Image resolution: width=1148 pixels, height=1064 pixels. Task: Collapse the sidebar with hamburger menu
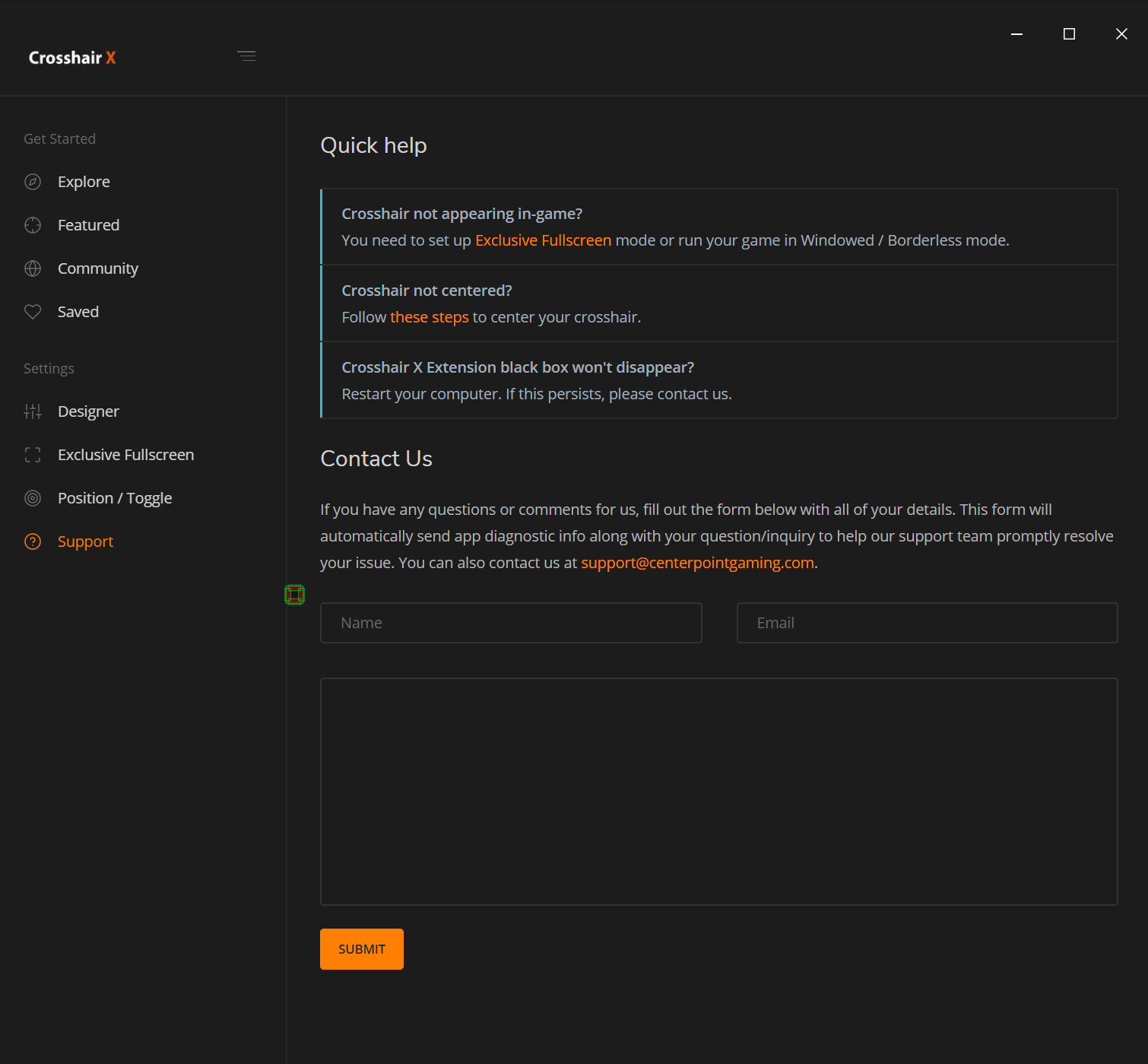246,56
